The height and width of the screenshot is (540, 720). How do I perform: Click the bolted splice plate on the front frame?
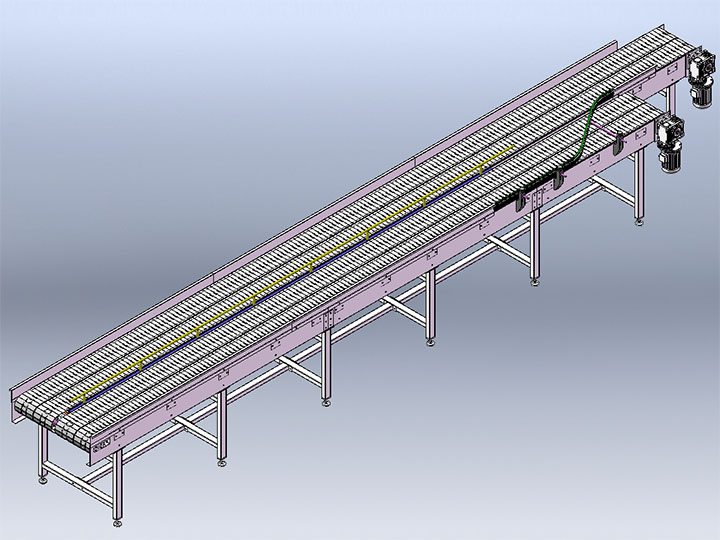[326, 321]
